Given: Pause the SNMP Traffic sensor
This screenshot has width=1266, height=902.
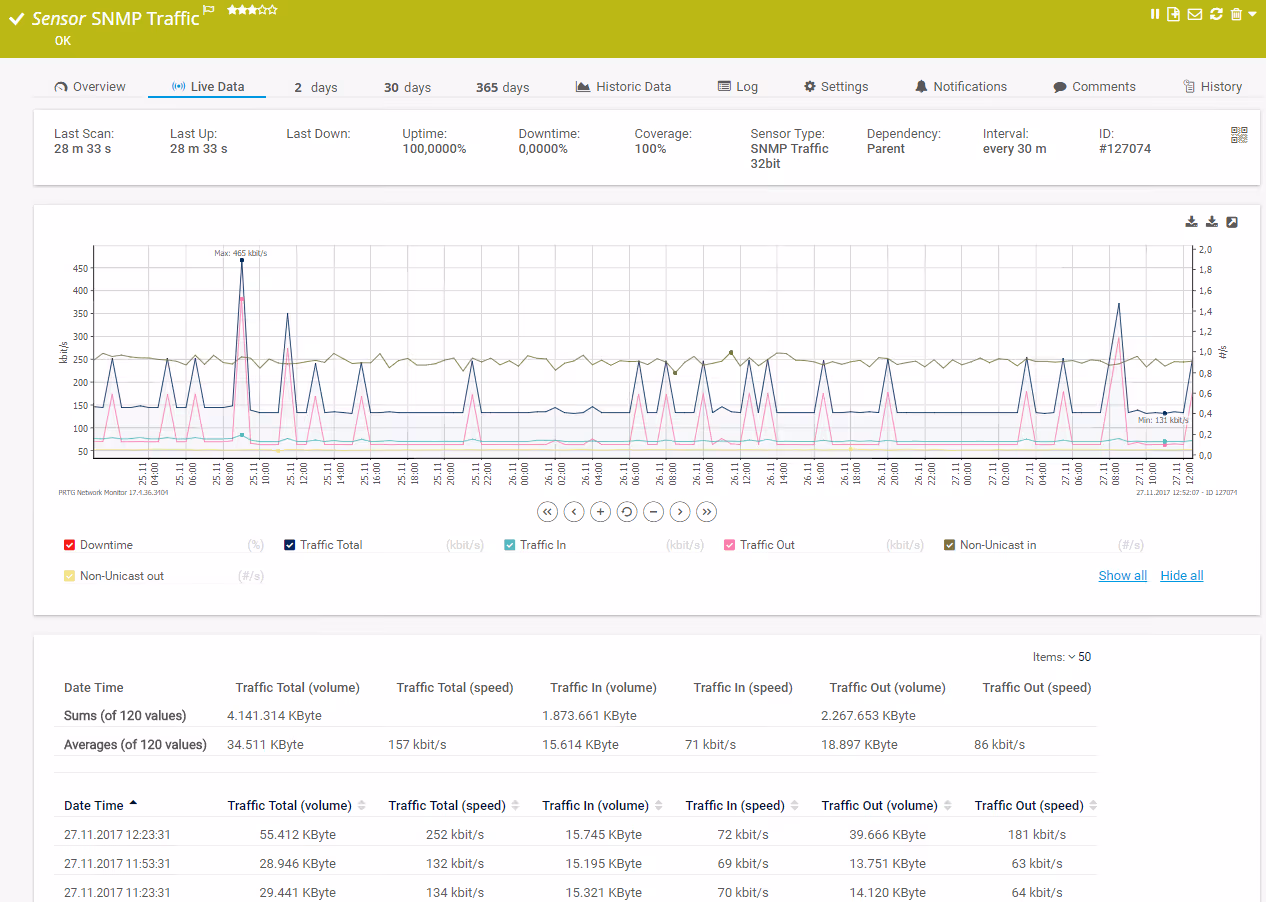Looking at the screenshot, I should [x=1155, y=14].
